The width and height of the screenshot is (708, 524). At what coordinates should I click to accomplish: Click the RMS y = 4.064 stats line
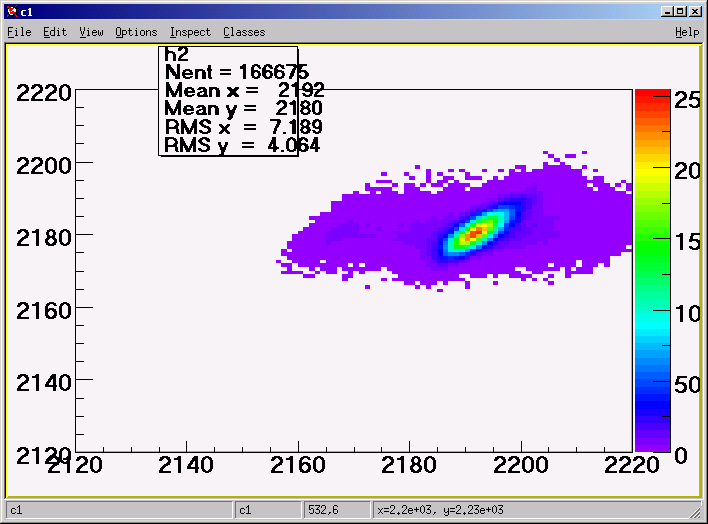[242, 145]
